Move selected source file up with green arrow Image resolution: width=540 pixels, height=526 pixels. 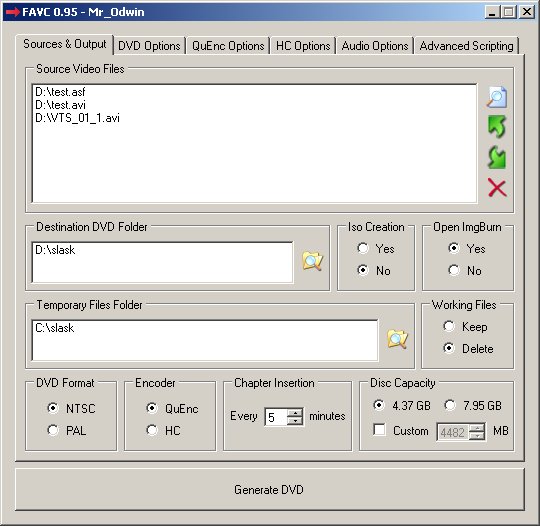tap(497, 127)
